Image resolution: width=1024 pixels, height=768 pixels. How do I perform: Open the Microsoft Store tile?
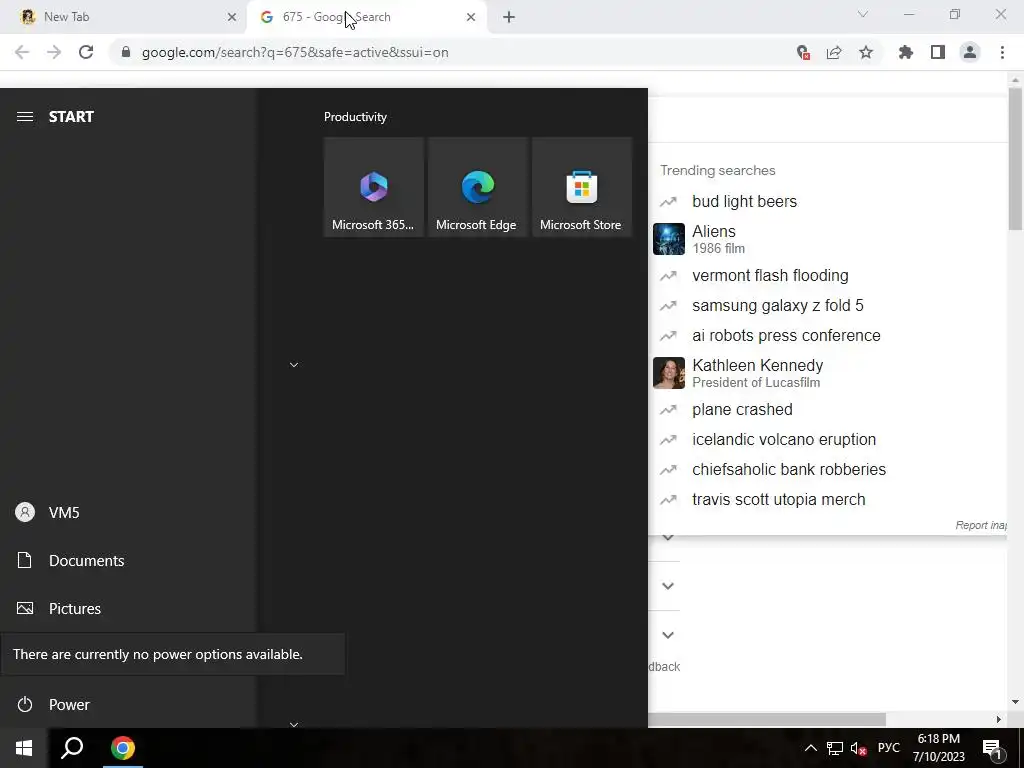(x=582, y=187)
